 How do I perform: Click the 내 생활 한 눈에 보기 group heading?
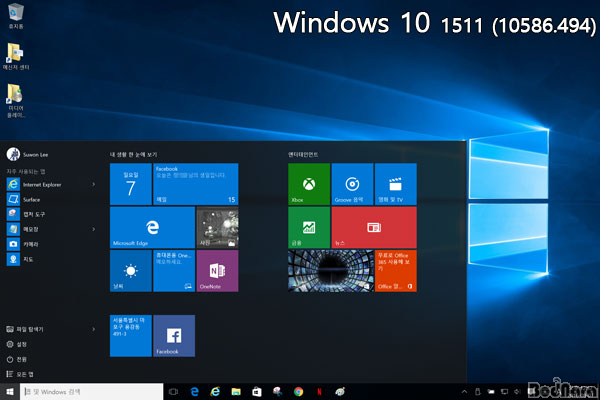[134, 154]
